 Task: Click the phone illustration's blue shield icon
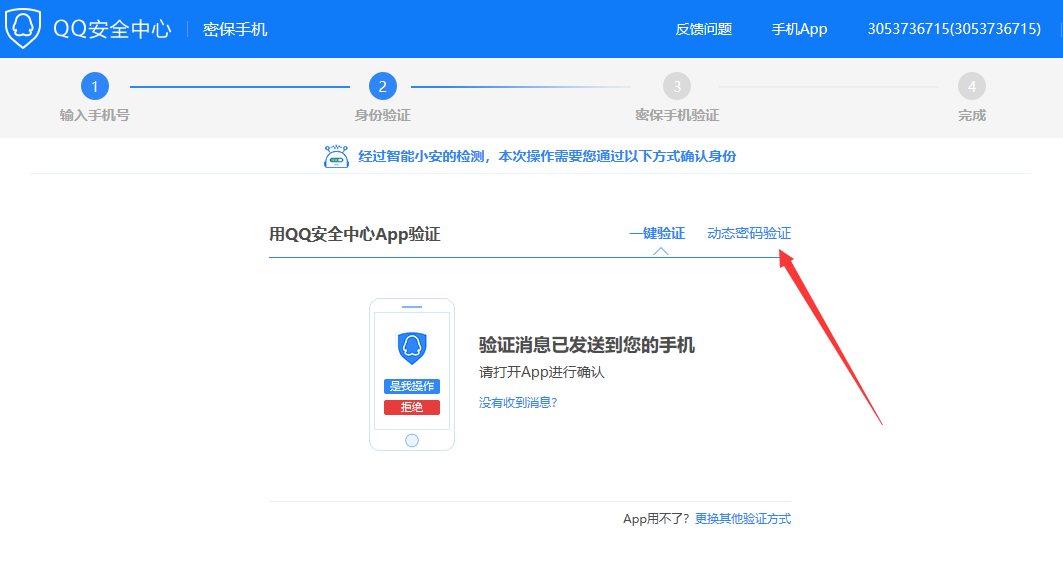point(412,348)
